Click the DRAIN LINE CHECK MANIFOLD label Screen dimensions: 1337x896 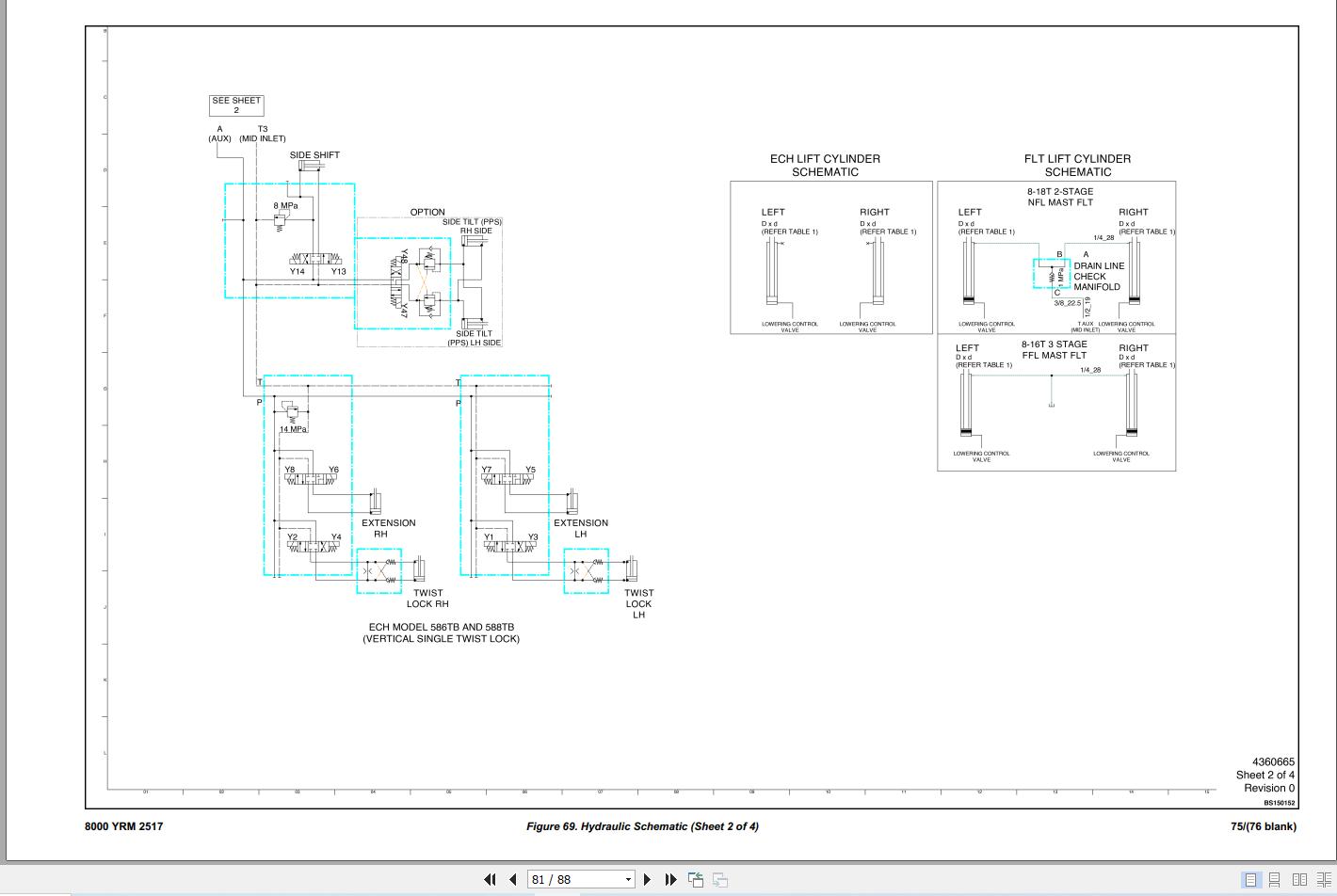pyautogui.click(x=1099, y=277)
